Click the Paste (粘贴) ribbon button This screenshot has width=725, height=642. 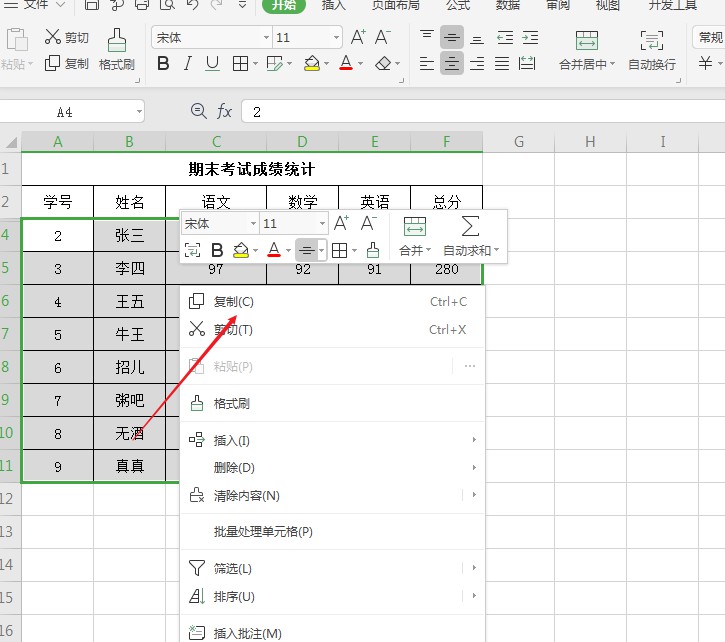(17, 49)
